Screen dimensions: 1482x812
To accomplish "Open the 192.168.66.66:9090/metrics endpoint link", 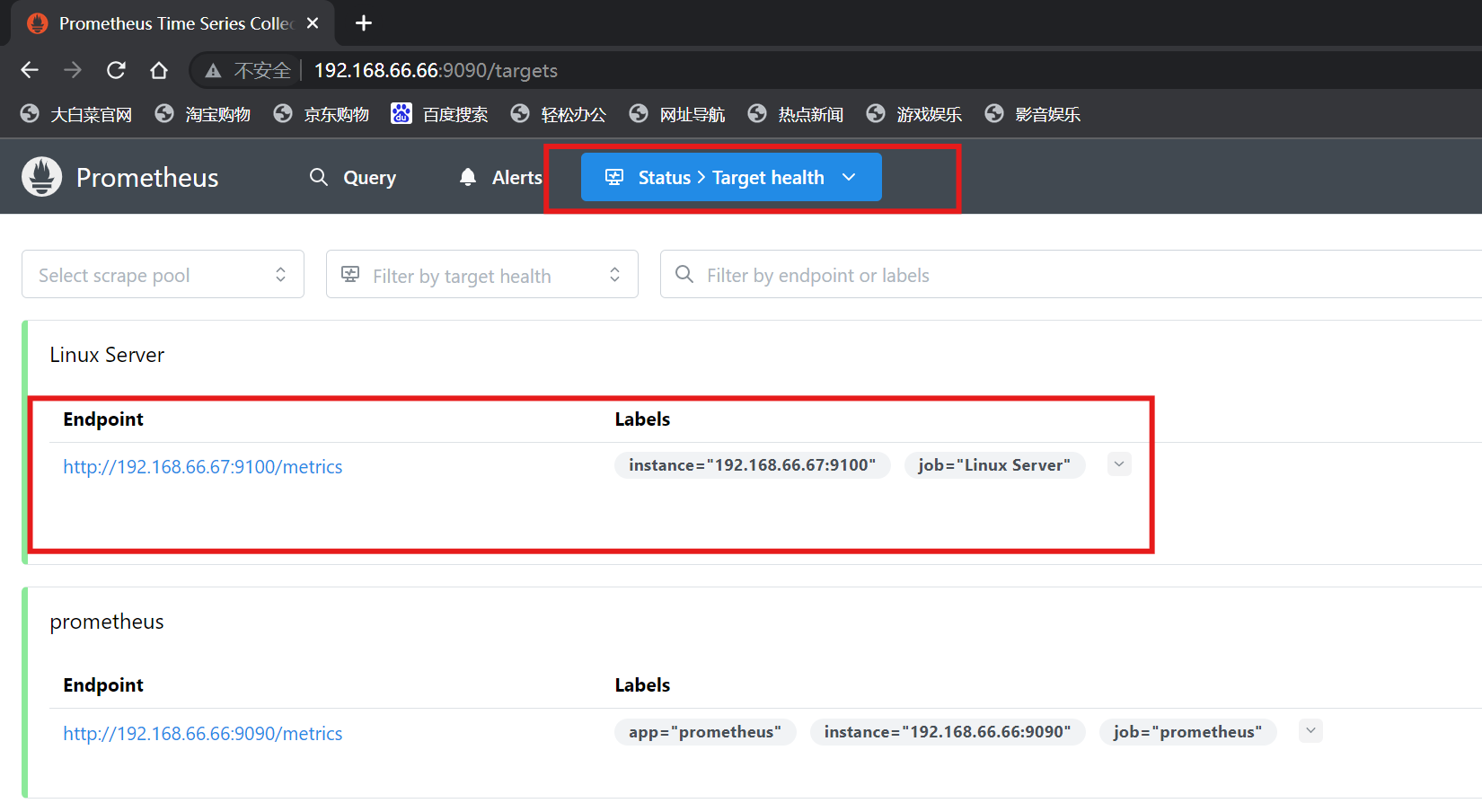I will (x=203, y=733).
